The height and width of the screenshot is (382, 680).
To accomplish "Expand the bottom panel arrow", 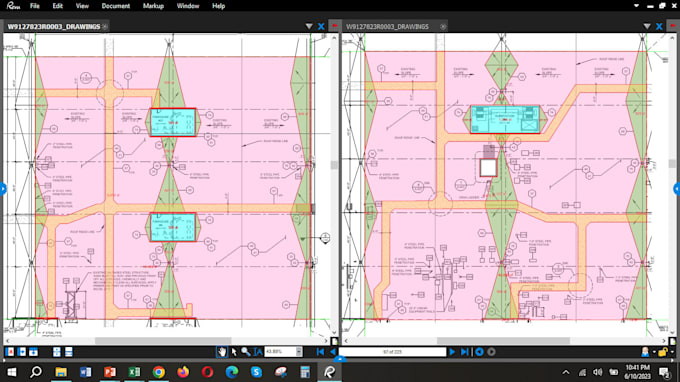I will (x=340, y=359).
